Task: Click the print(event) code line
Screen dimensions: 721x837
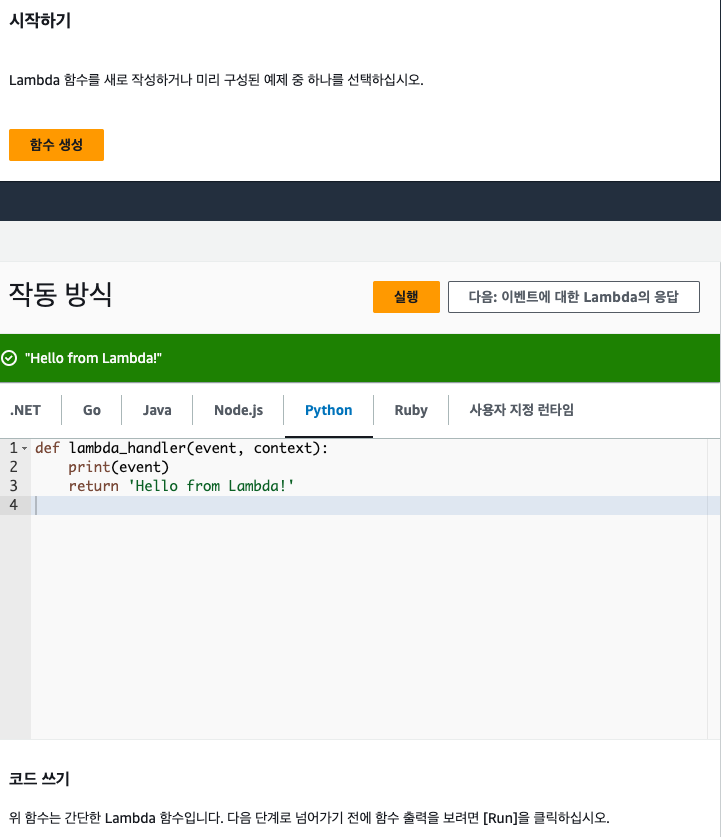Action: (x=118, y=467)
